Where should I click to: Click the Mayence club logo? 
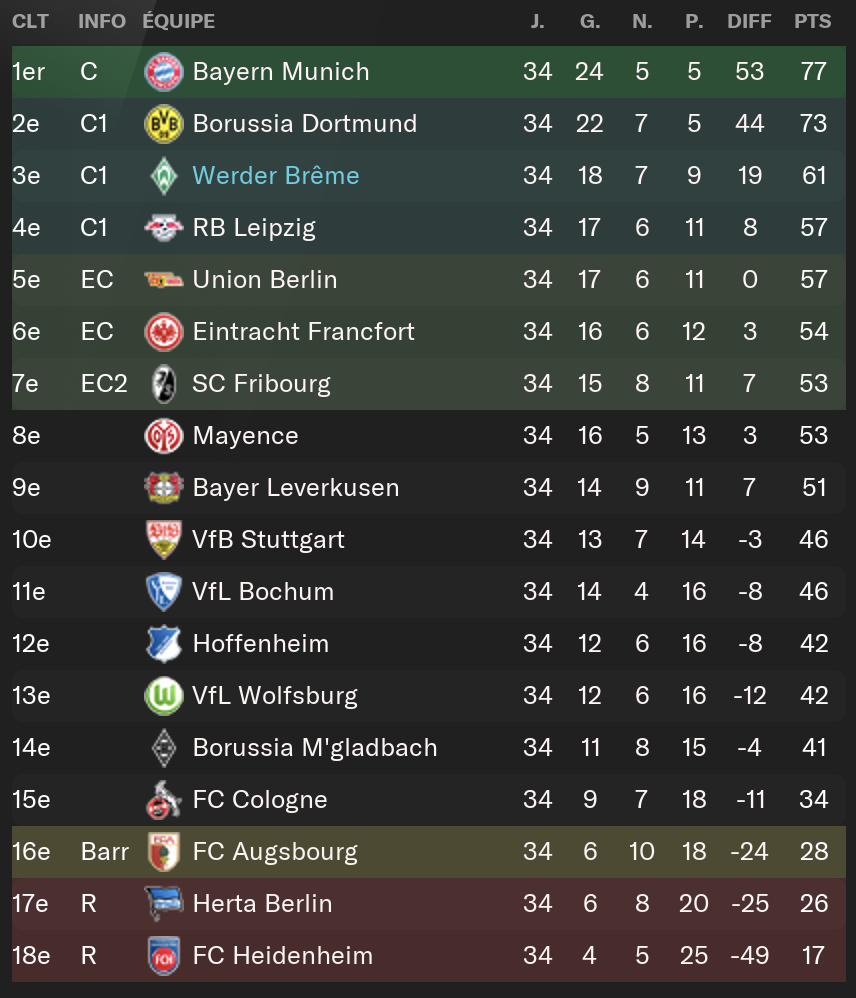[x=164, y=436]
